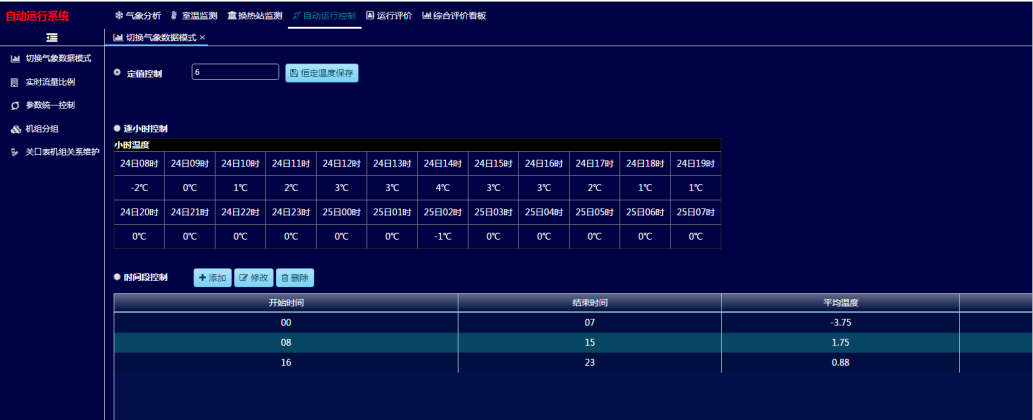Click the 删除 delete button
The height and width of the screenshot is (420, 1033).
click(x=295, y=277)
